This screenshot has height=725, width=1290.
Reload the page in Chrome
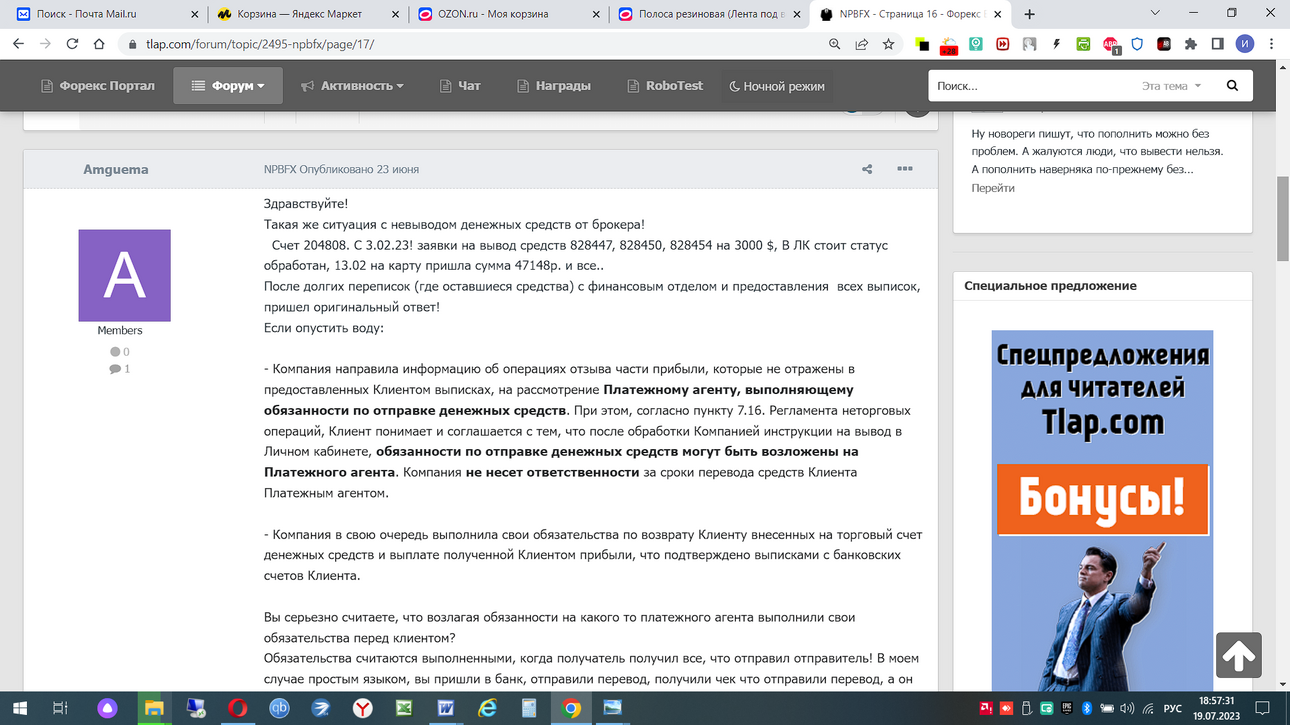72,44
